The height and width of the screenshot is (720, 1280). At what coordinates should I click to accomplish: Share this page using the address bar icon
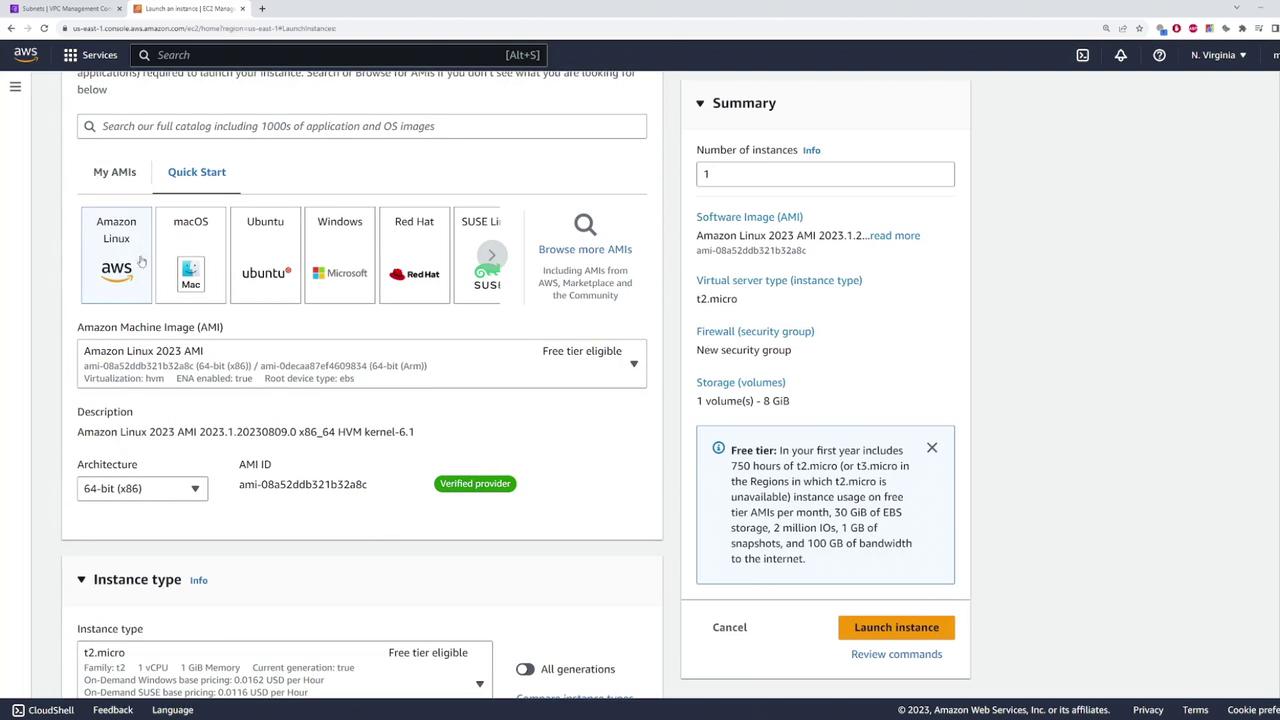tap(1122, 28)
